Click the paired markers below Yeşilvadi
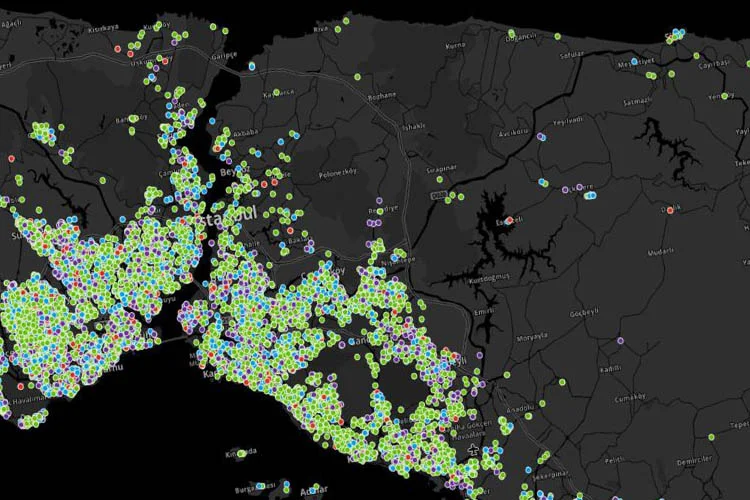Image resolution: width=750 pixels, height=500 pixels. (x=542, y=137)
